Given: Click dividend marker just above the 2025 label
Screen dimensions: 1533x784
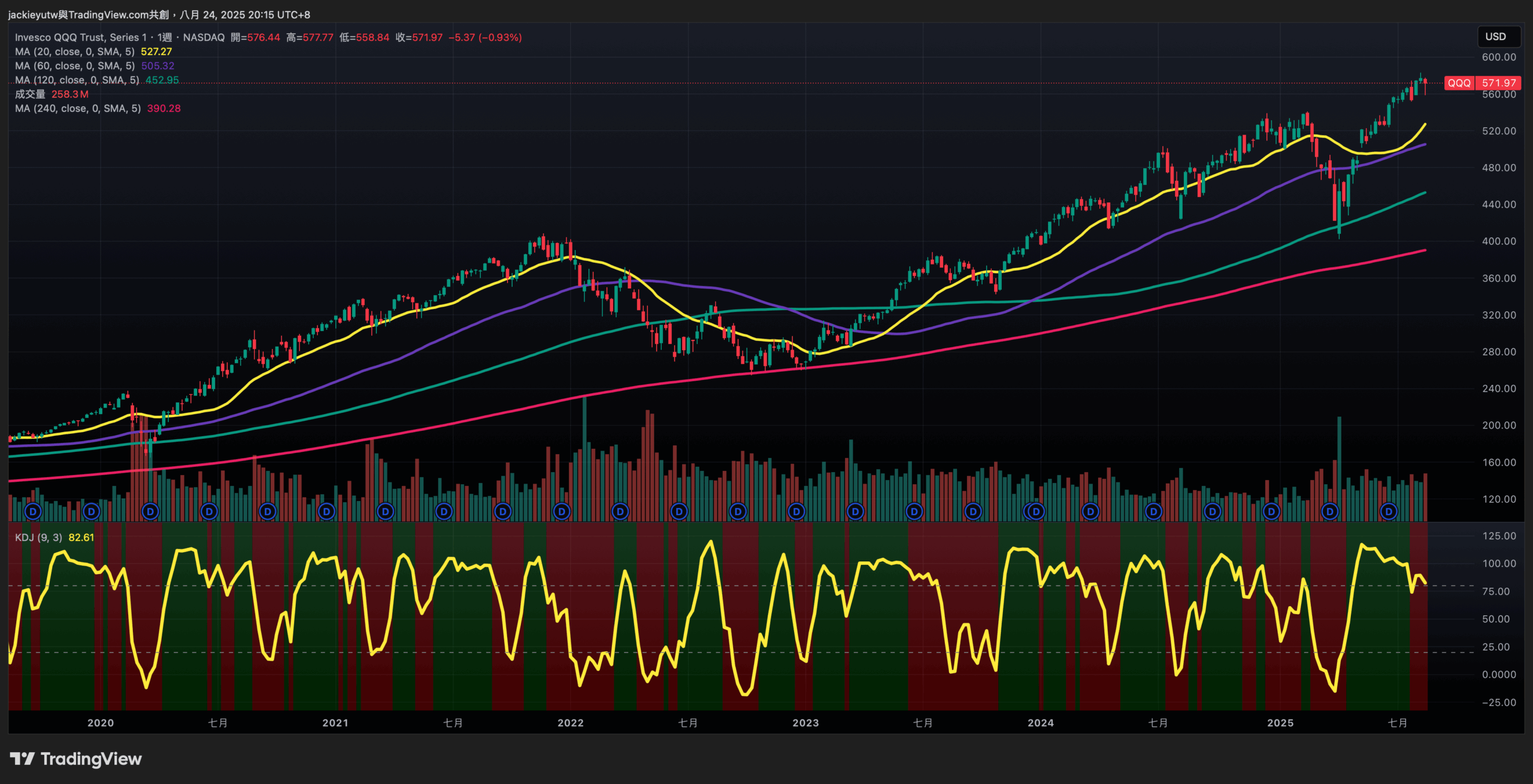Looking at the screenshot, I should pyautogui.click(x=1271, y=512).
